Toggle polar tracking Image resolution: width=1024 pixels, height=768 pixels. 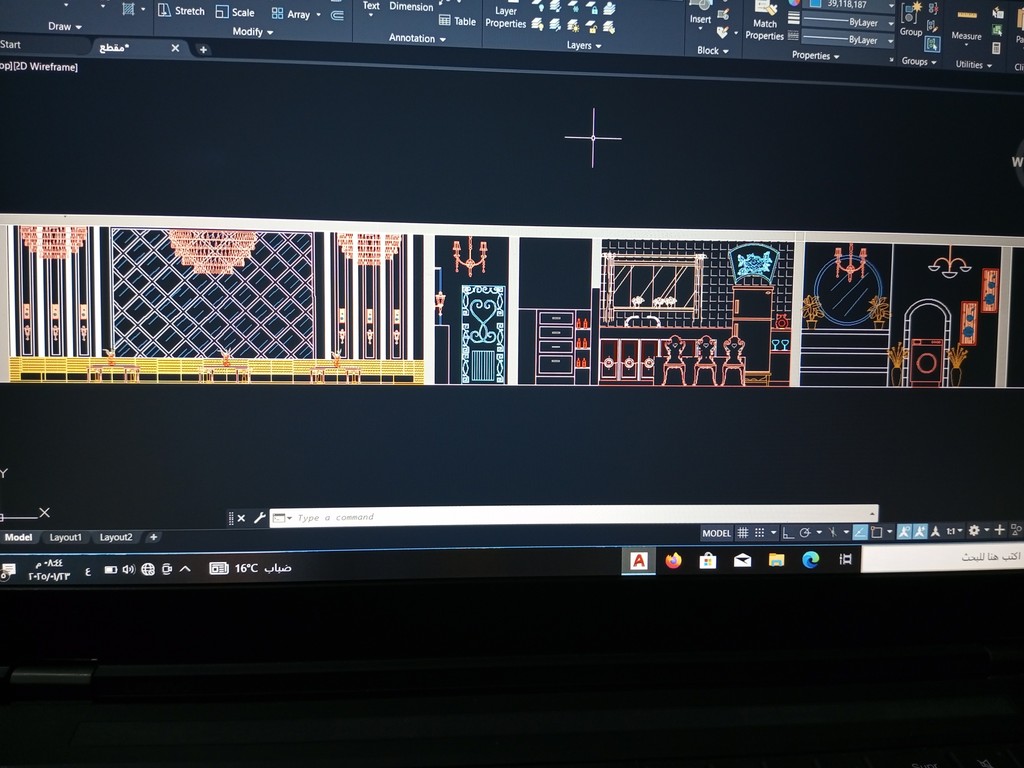pyautogui.click(x=805, y=533)
